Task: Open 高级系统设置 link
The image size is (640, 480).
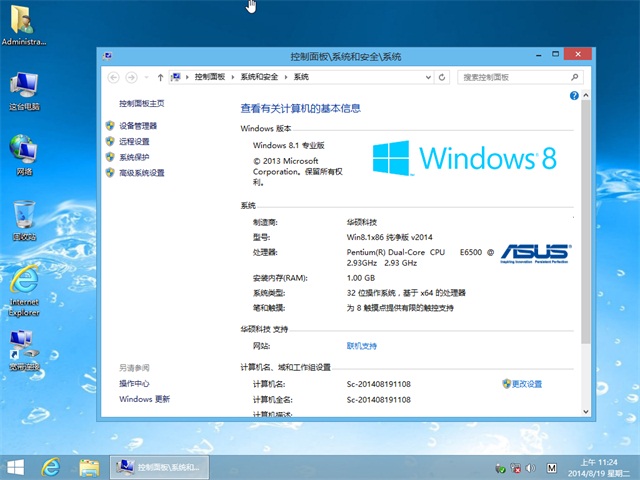Action: pos(142,173)
